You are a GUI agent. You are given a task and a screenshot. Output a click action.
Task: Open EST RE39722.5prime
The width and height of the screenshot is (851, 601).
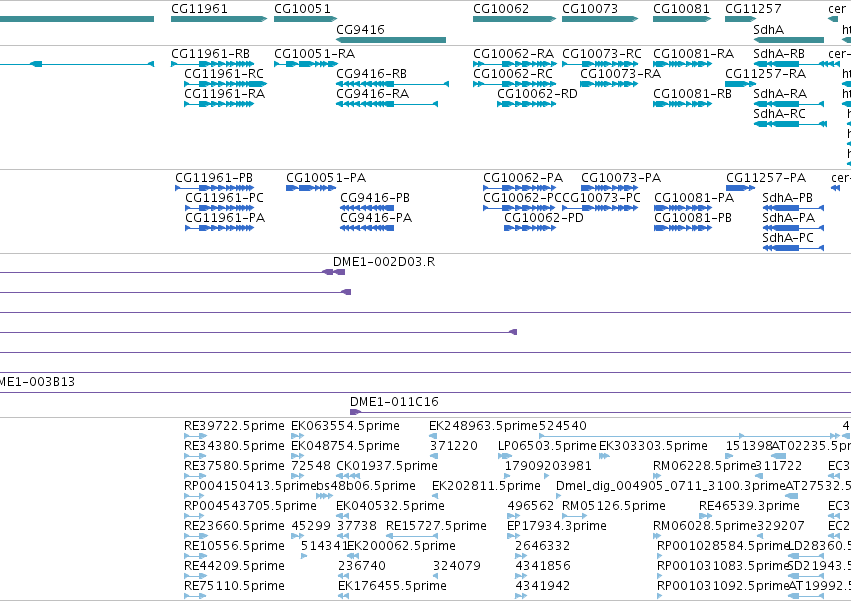234,426
